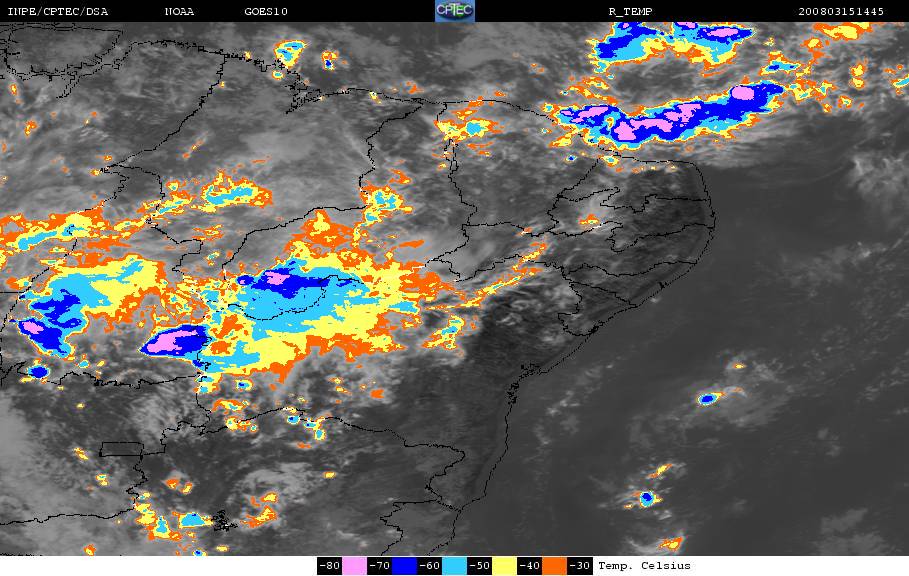
Task: Click the GOES10 satellite label
Action: (x=266, y=12)
